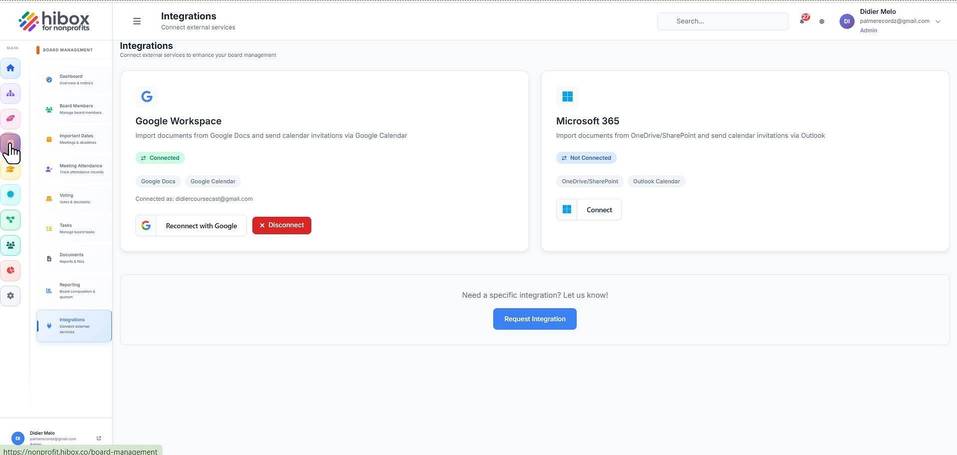
Task: Open the pink oval icon in left rail
Action: [10, 118]
